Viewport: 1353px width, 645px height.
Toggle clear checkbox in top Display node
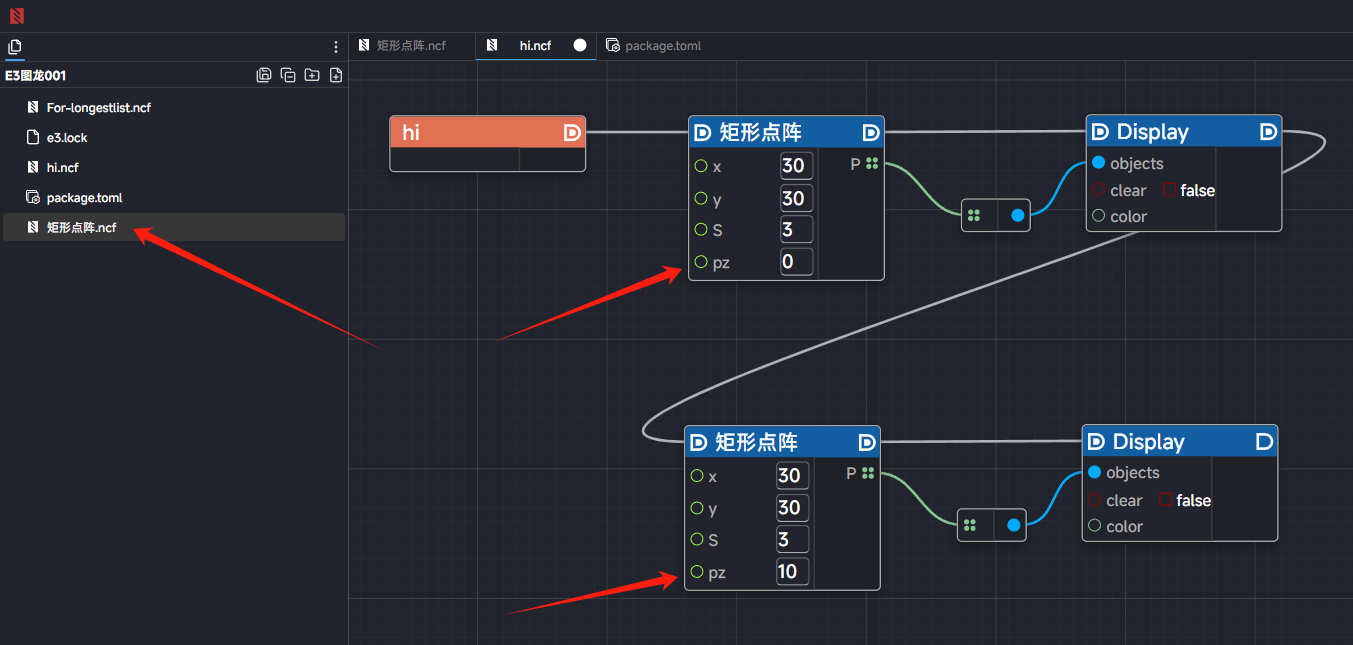tap(1170, 190)
